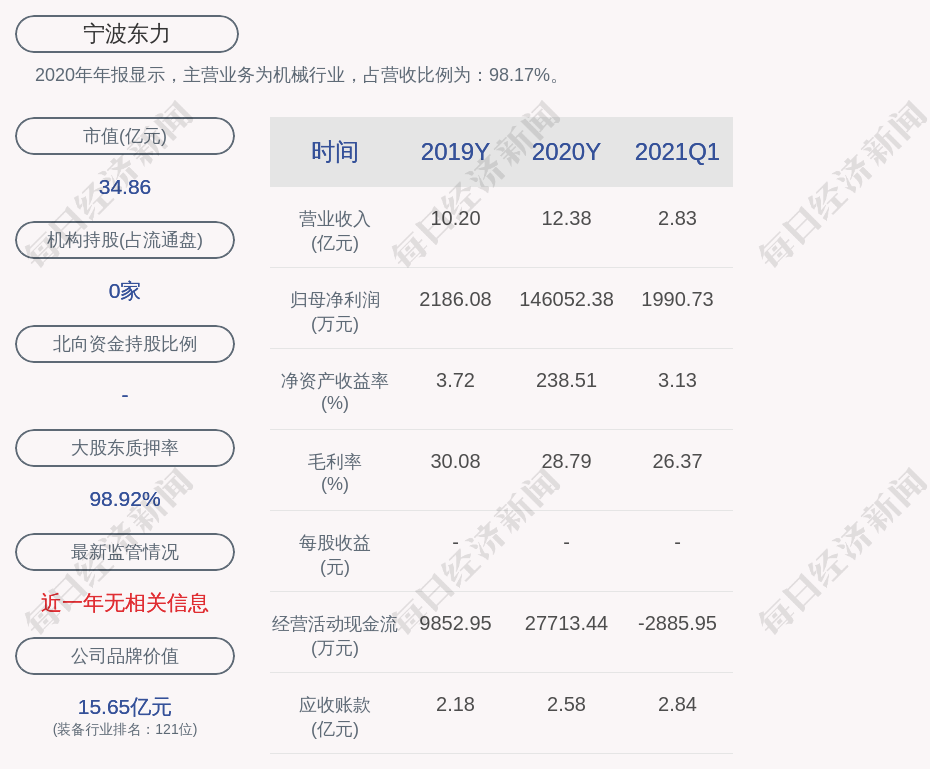The height and width of the screenshot is (769, 930).
Task: Click the red 近一年无相关信息 text
Action: [125, 603]
